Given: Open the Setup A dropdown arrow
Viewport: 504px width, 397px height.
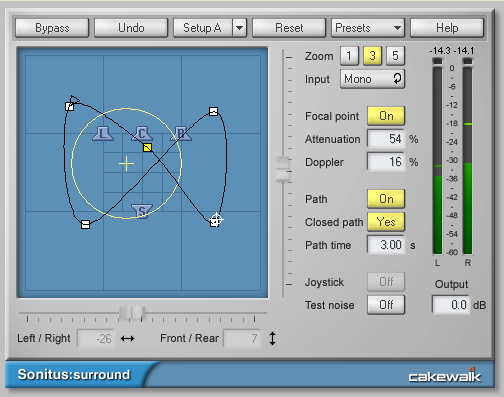Looking at the screenshot, I should click(x=240, y=28).
